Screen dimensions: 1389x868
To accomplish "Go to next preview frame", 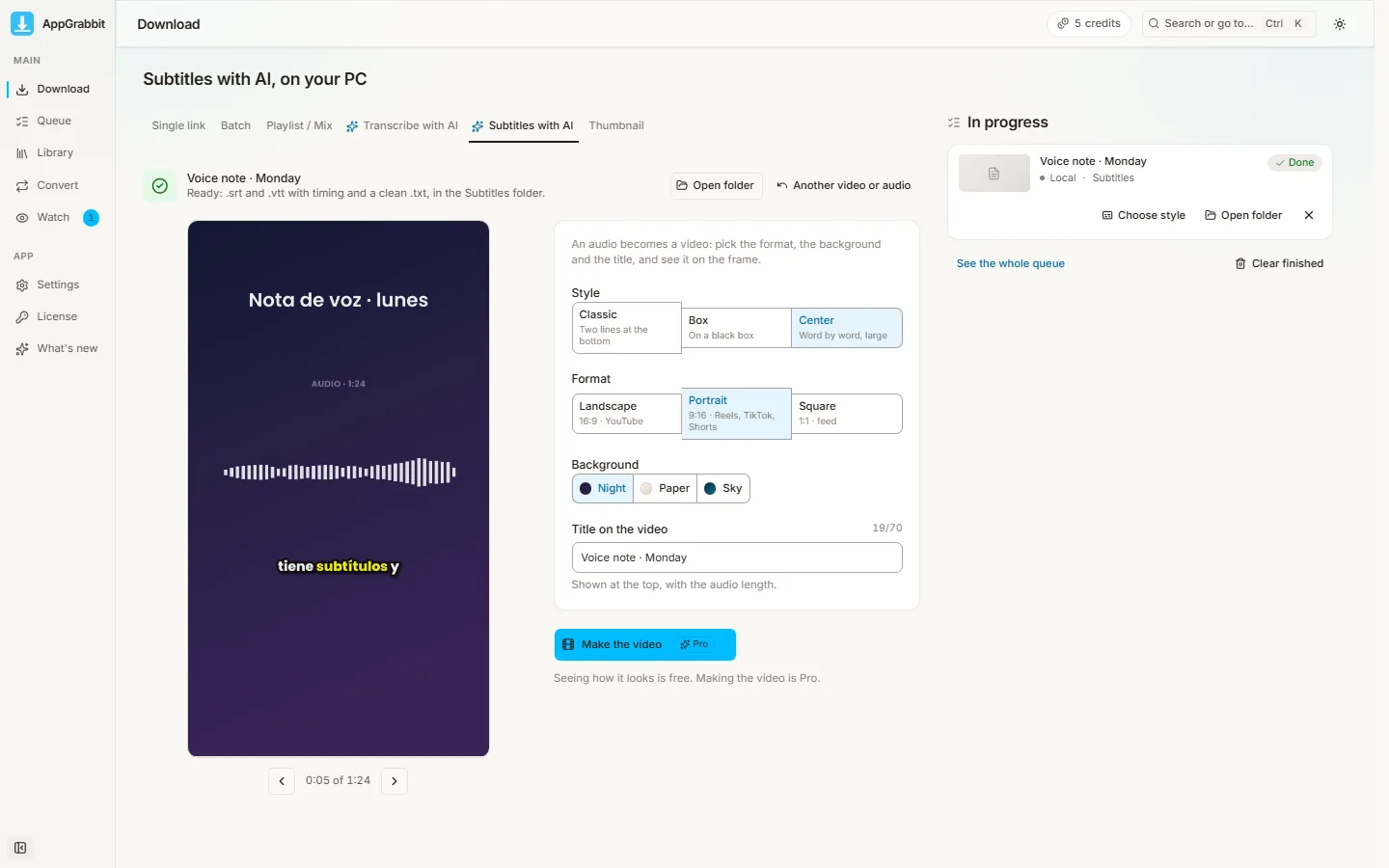I will (395, 781).
